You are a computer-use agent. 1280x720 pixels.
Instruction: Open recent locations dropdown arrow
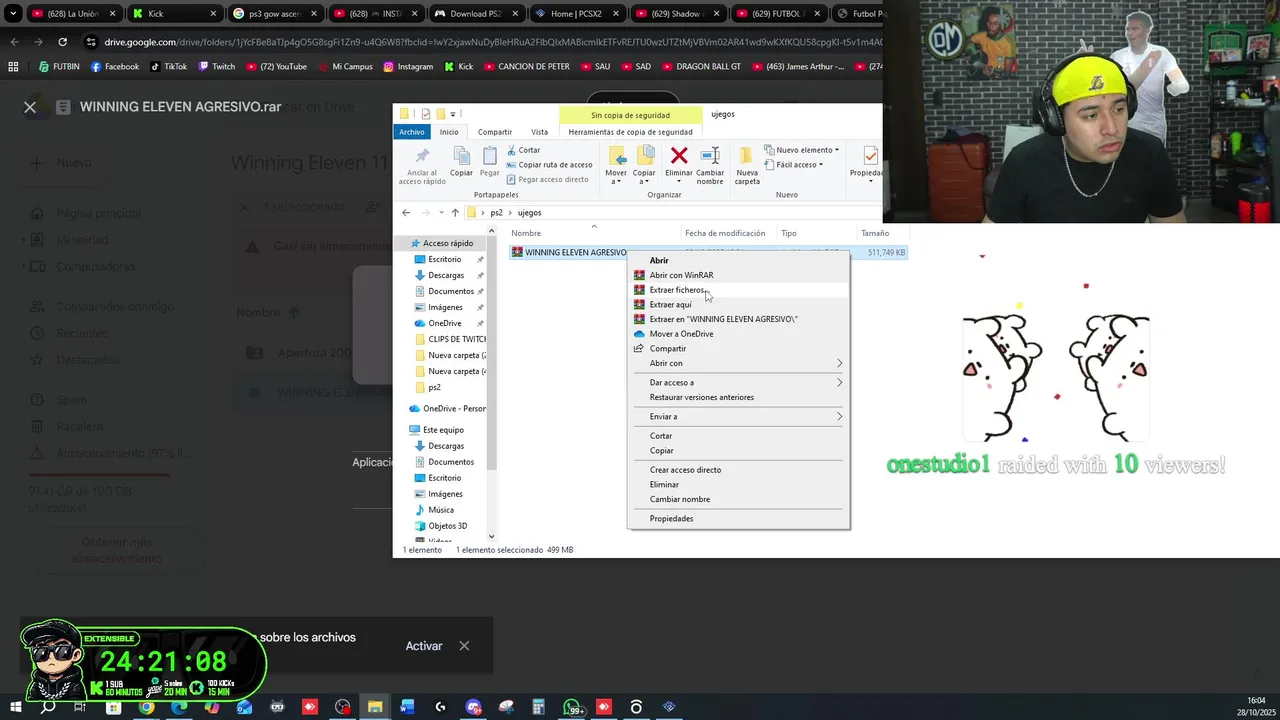click(441, 212)
